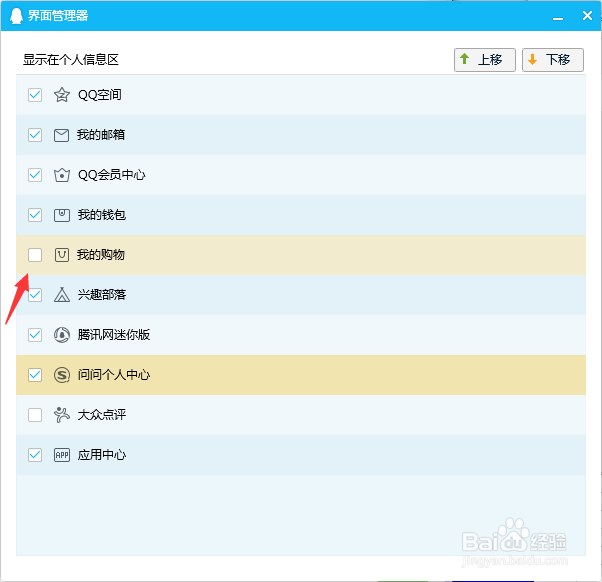Close the 界面管理器 window
Screen dimensions: 602x582
pos(587,16)
